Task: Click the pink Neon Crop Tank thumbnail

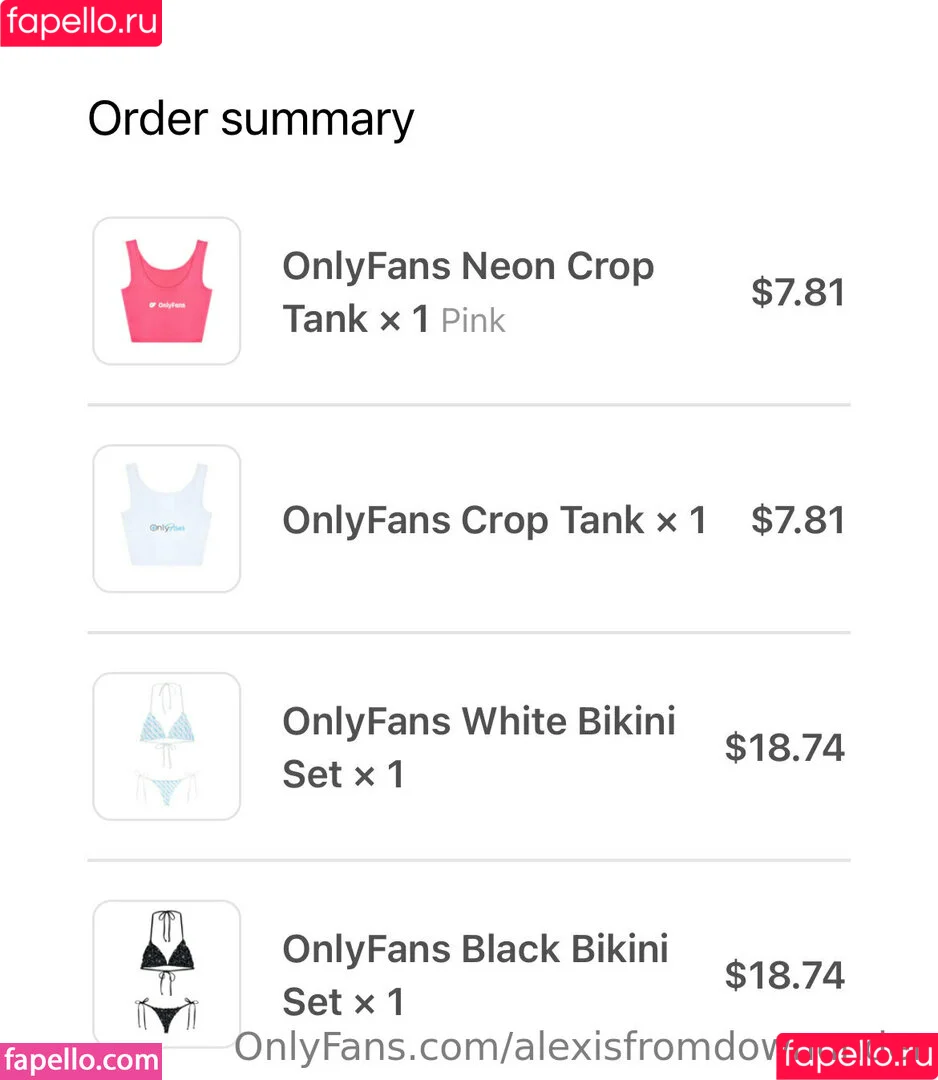Action: click(167, 291)
